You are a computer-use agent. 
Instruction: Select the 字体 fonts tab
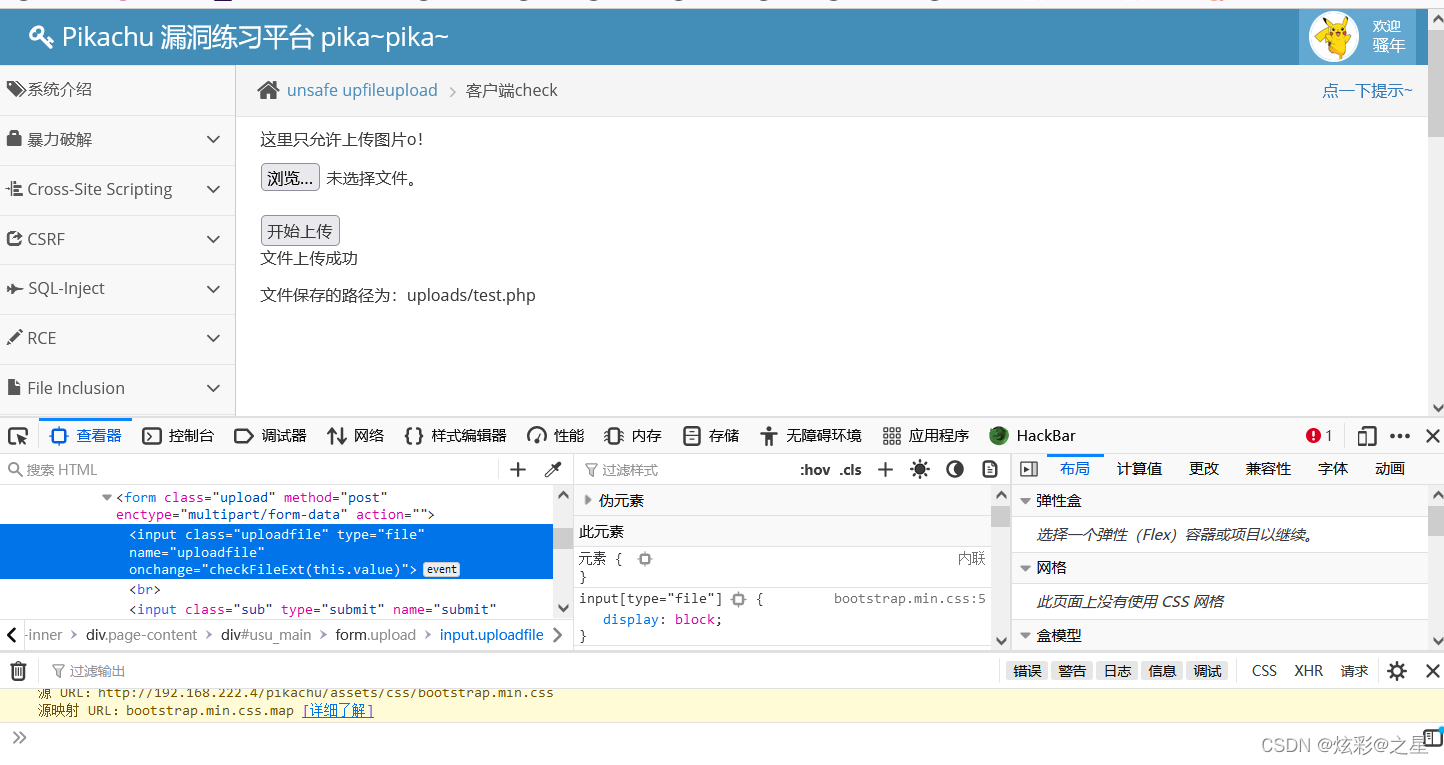click(1333, 469)
